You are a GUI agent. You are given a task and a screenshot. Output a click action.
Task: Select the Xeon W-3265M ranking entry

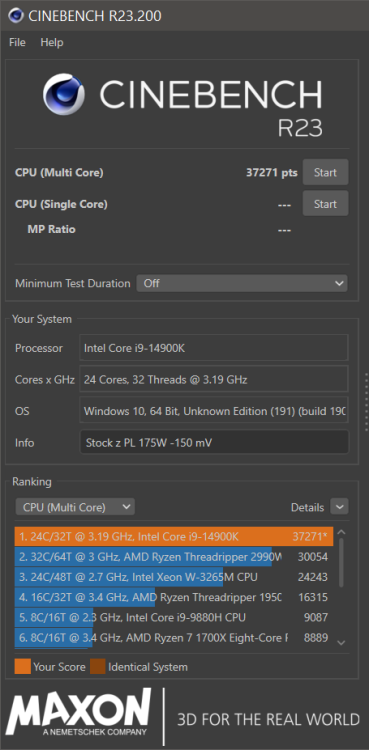coord(174,577)
